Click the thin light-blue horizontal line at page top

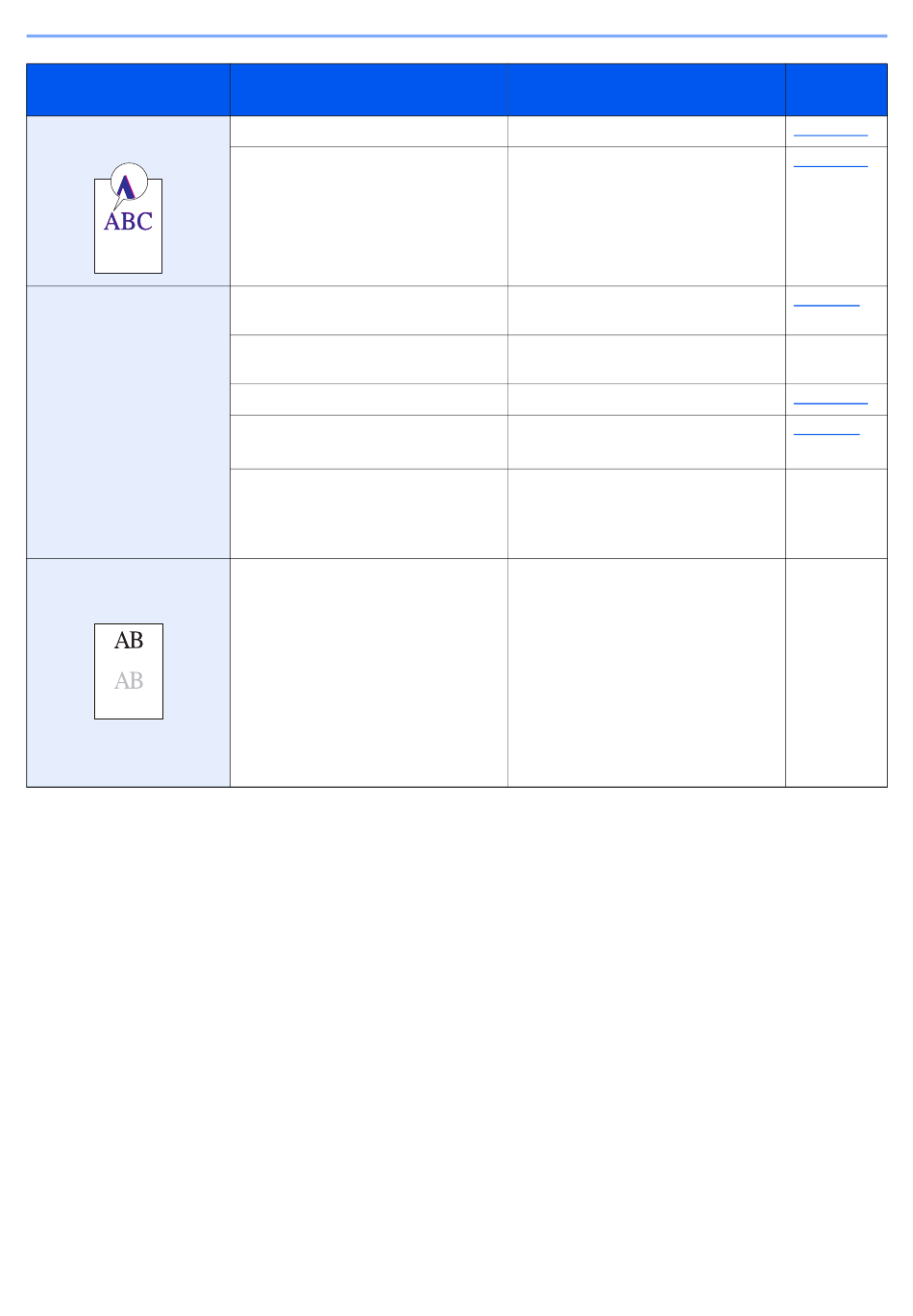pos(456,37)
